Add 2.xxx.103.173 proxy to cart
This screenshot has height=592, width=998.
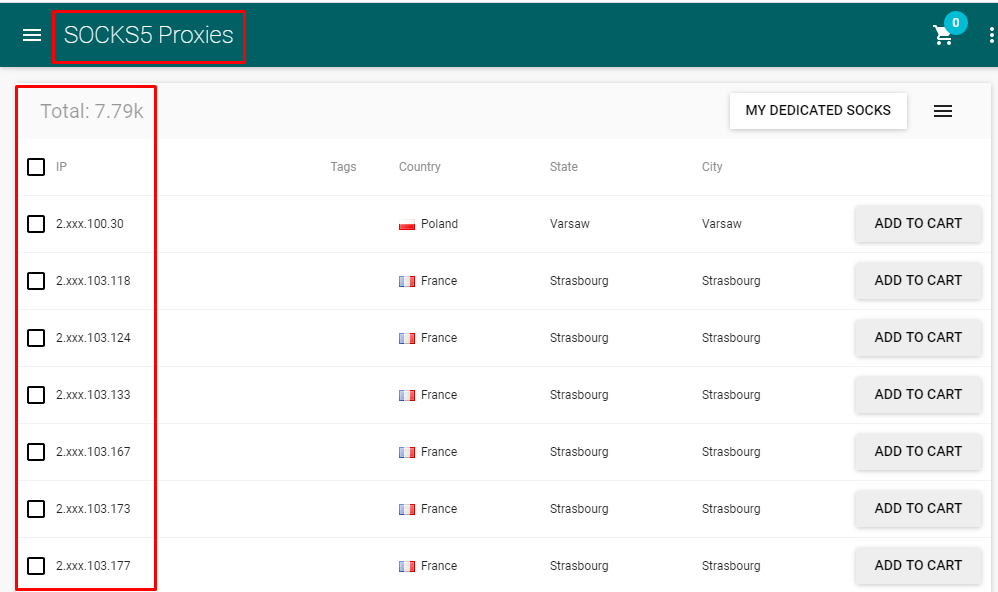[918, 509]
